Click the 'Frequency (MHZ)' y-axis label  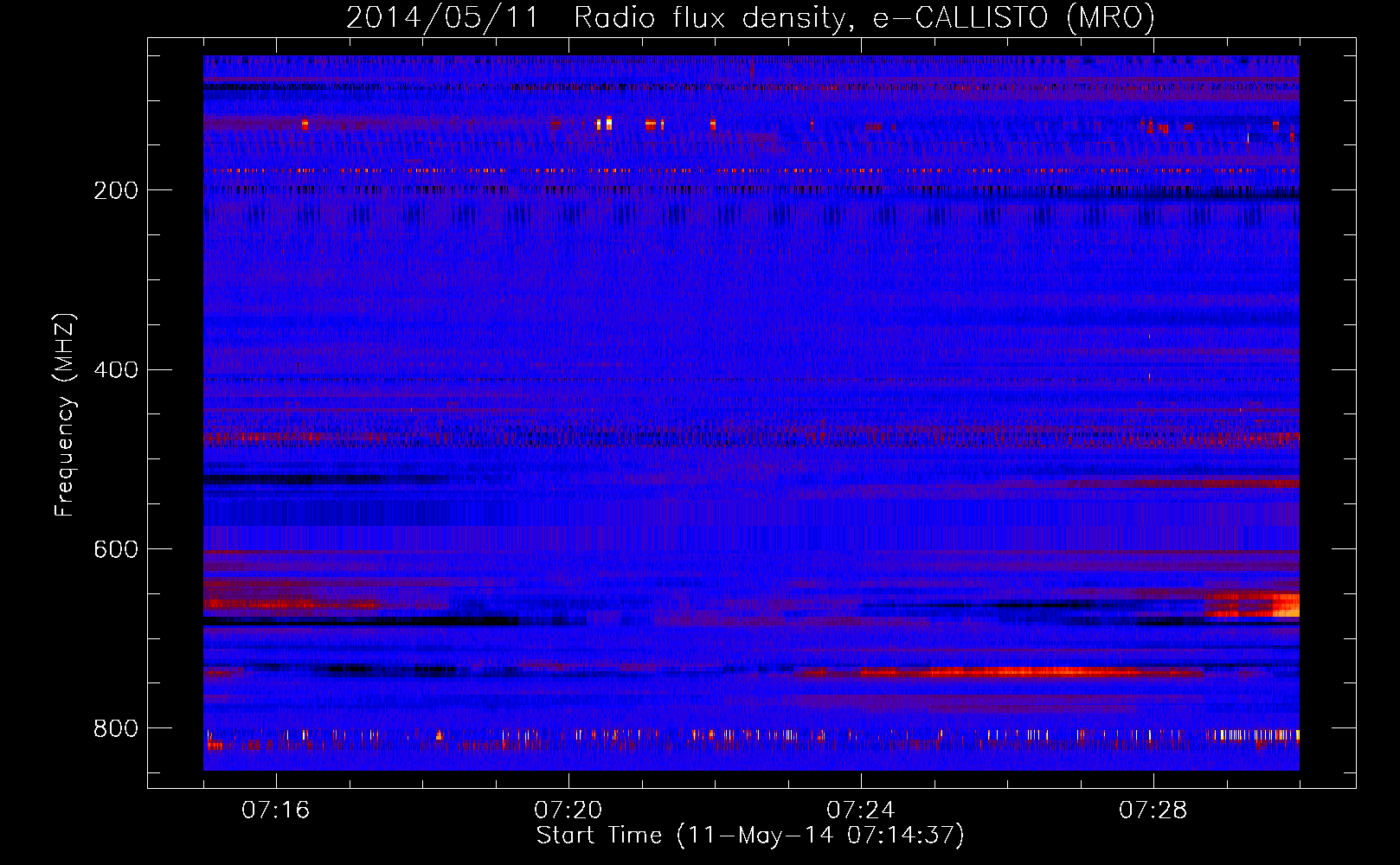tap(65, 414)
